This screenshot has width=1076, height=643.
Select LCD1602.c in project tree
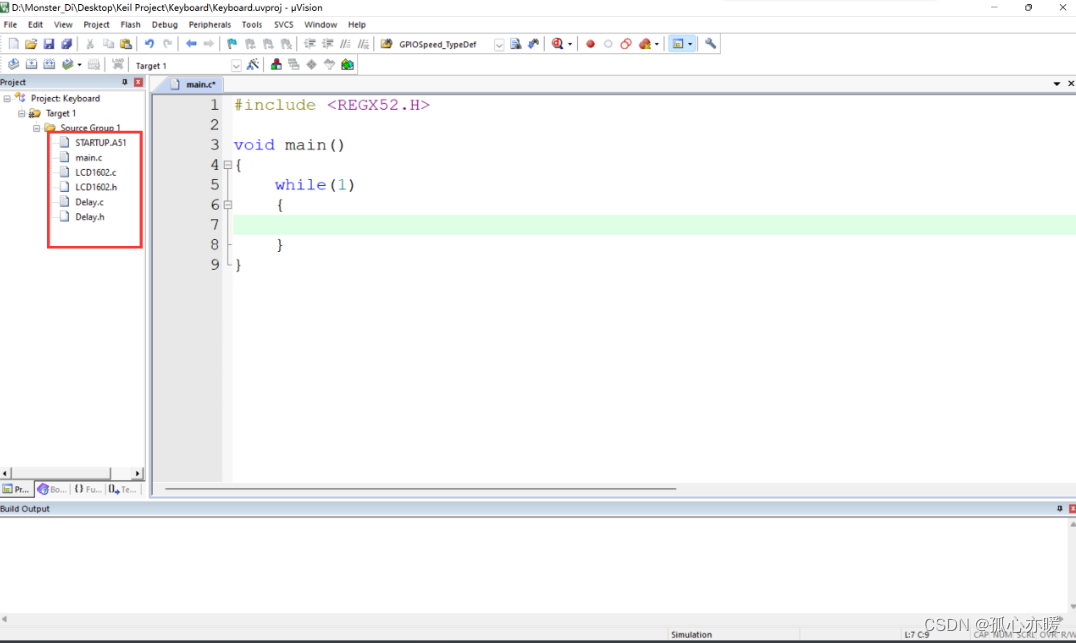tap(95, 172)
